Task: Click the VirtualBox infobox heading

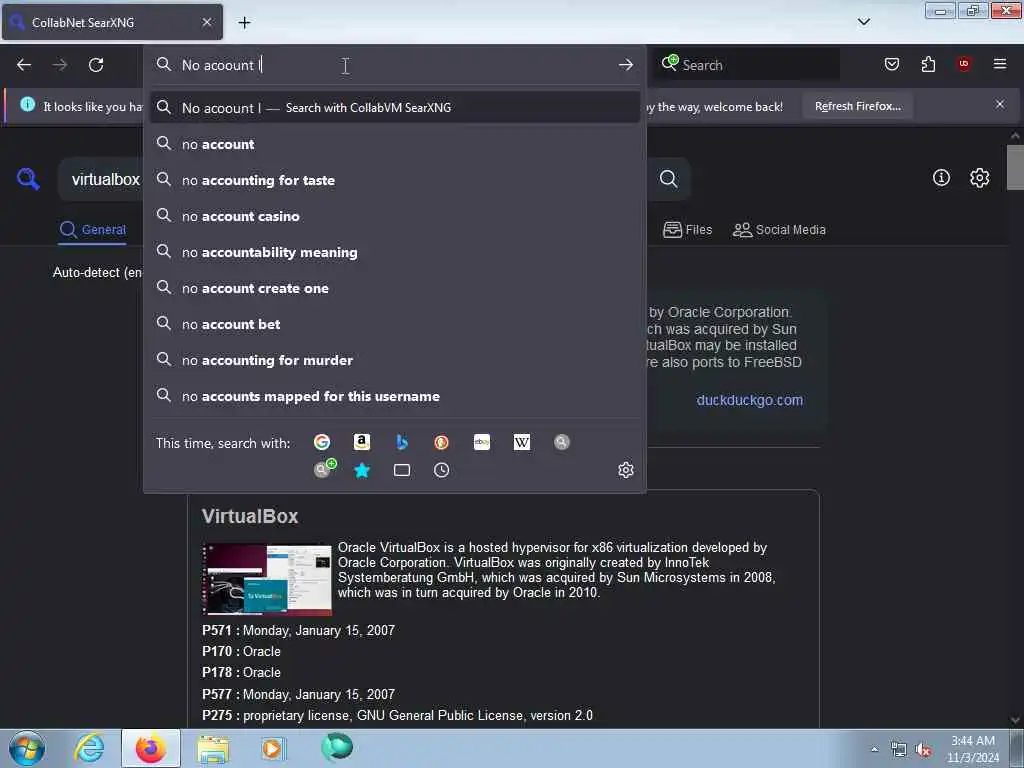Action: click(249, 517)
